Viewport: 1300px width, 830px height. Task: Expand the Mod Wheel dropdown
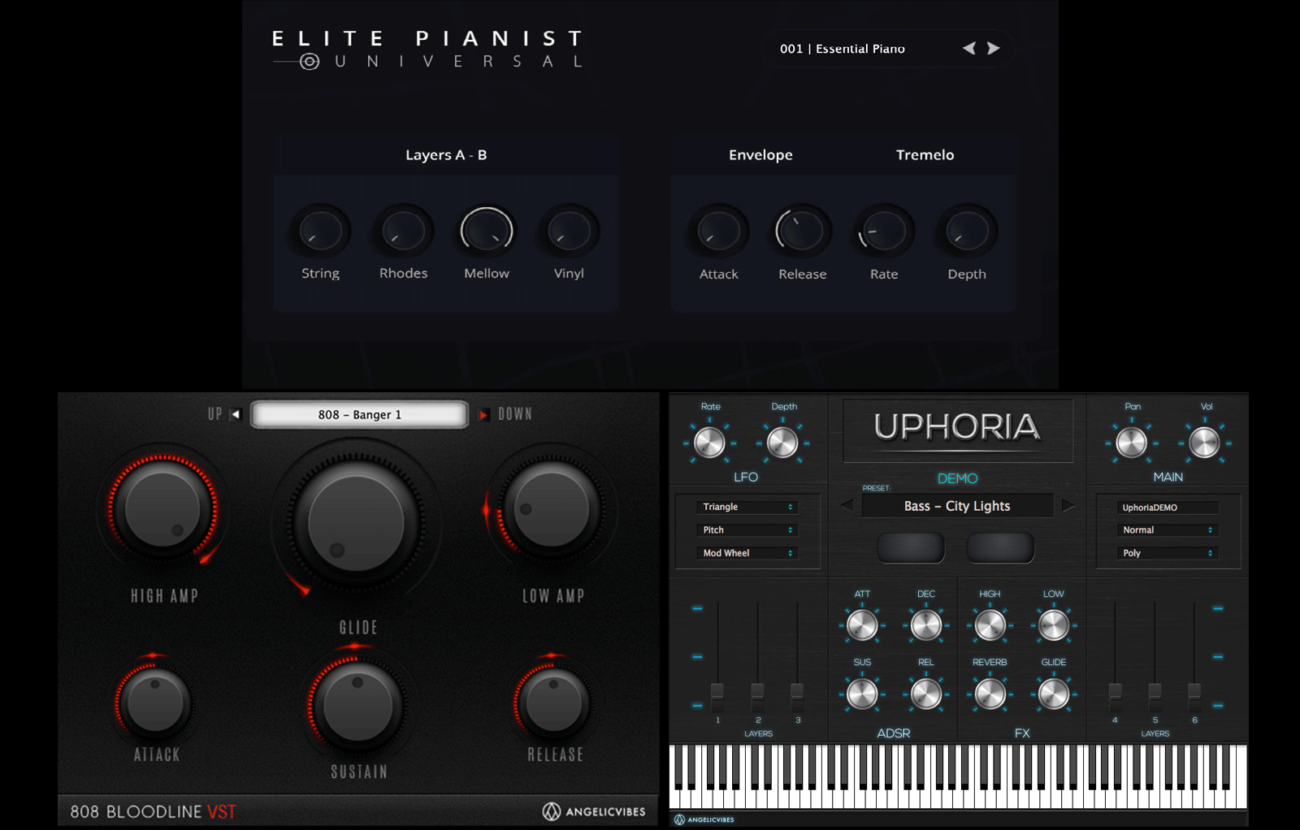point(746,553)
